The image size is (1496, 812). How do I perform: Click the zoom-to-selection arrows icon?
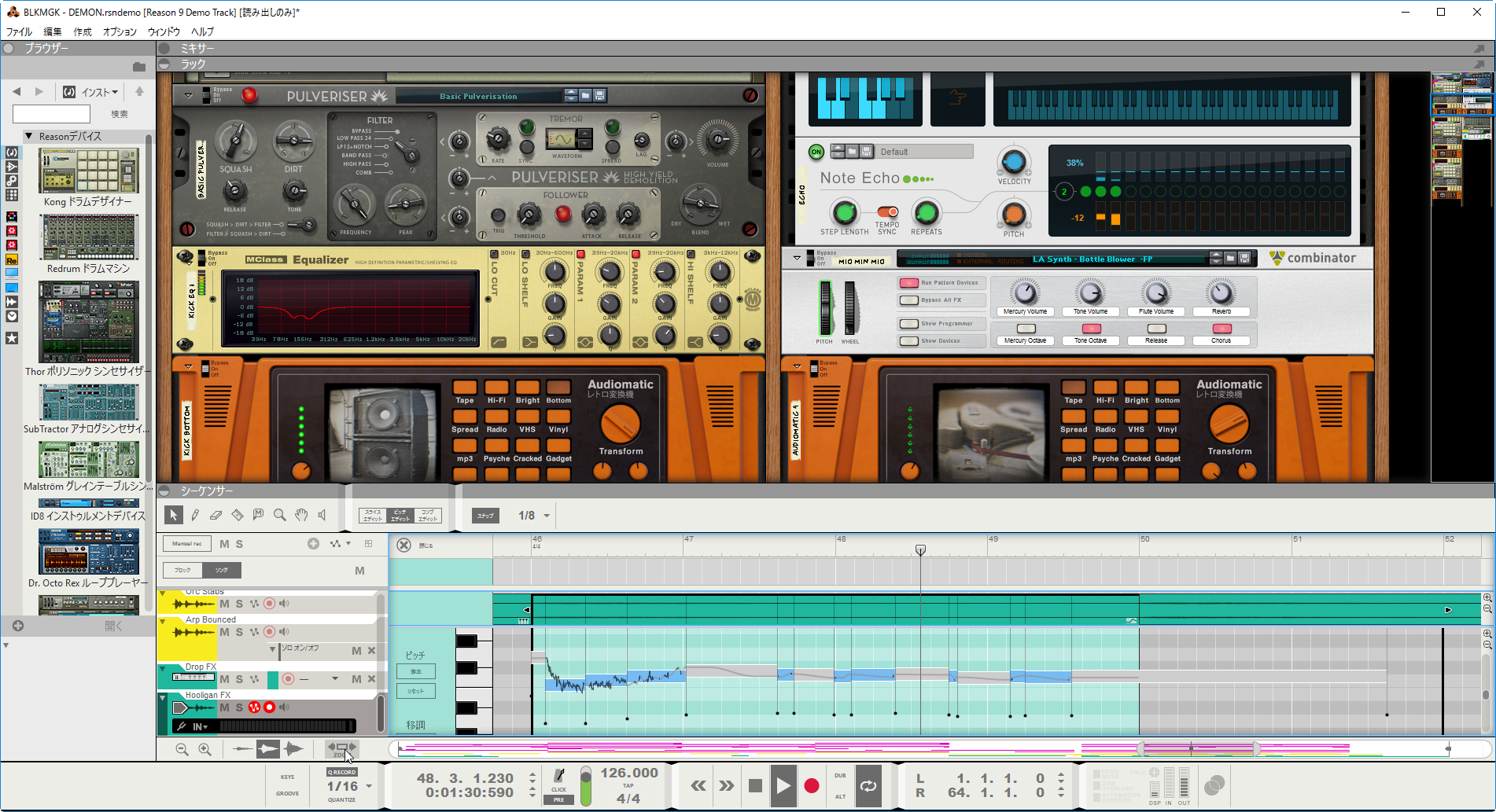pyautogui.click(x=341, y=749)
